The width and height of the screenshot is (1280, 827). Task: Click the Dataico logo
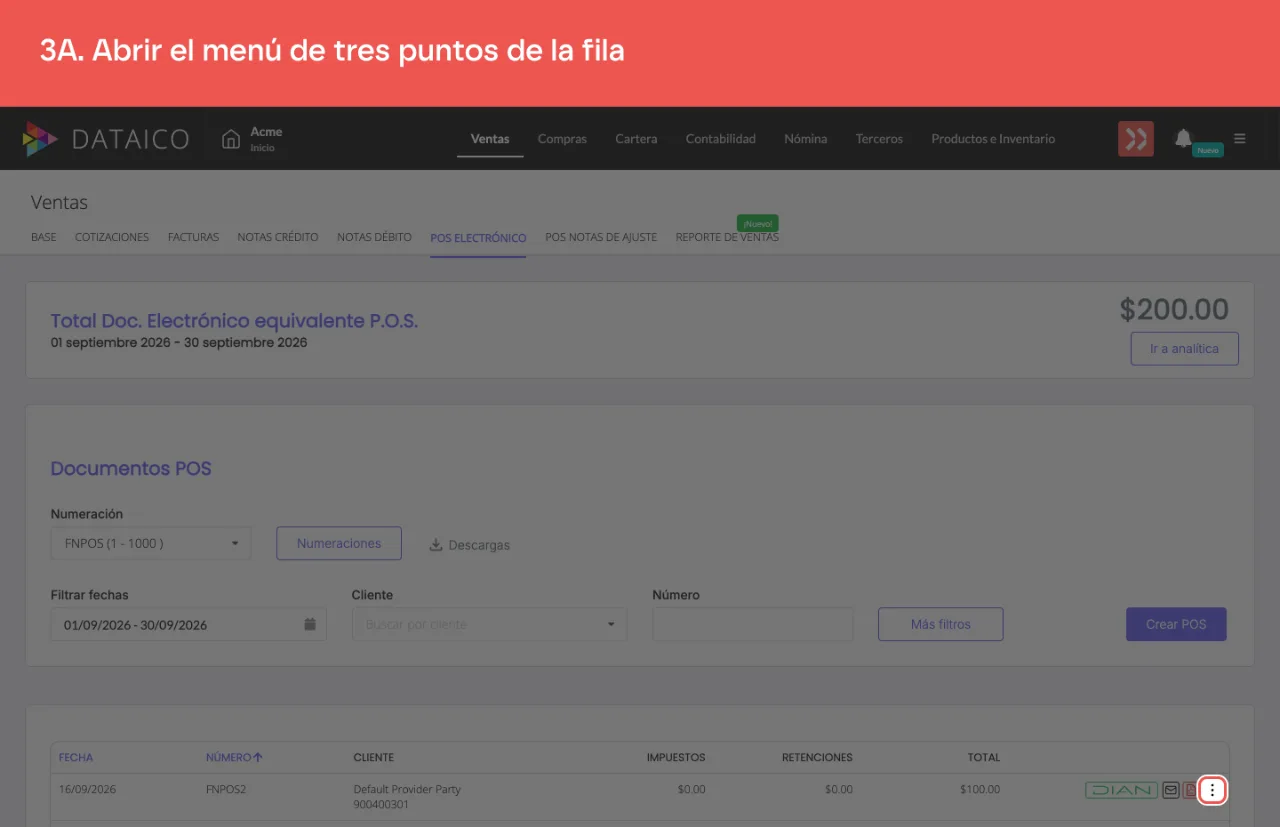(x=106, y=139)
